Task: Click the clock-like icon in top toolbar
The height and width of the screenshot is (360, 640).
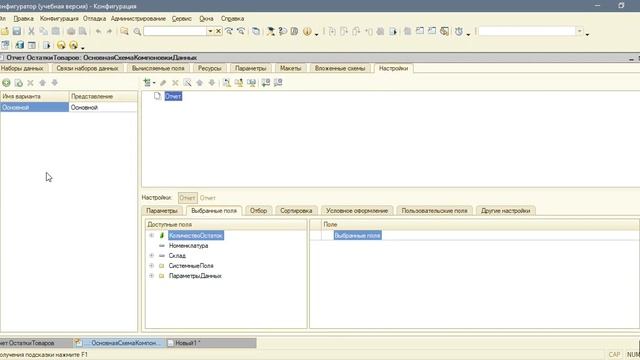Action: pyautogui.click(x=459, y=31)
